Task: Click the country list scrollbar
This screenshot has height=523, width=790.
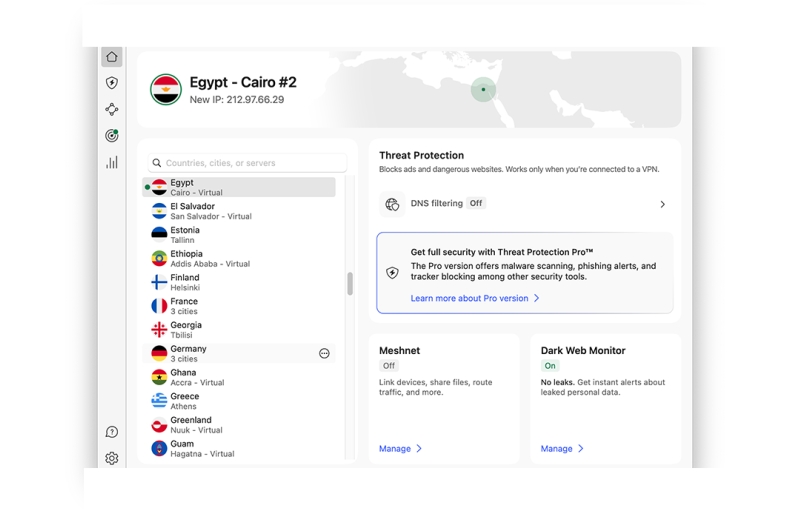Action: (x=350, y=284)
